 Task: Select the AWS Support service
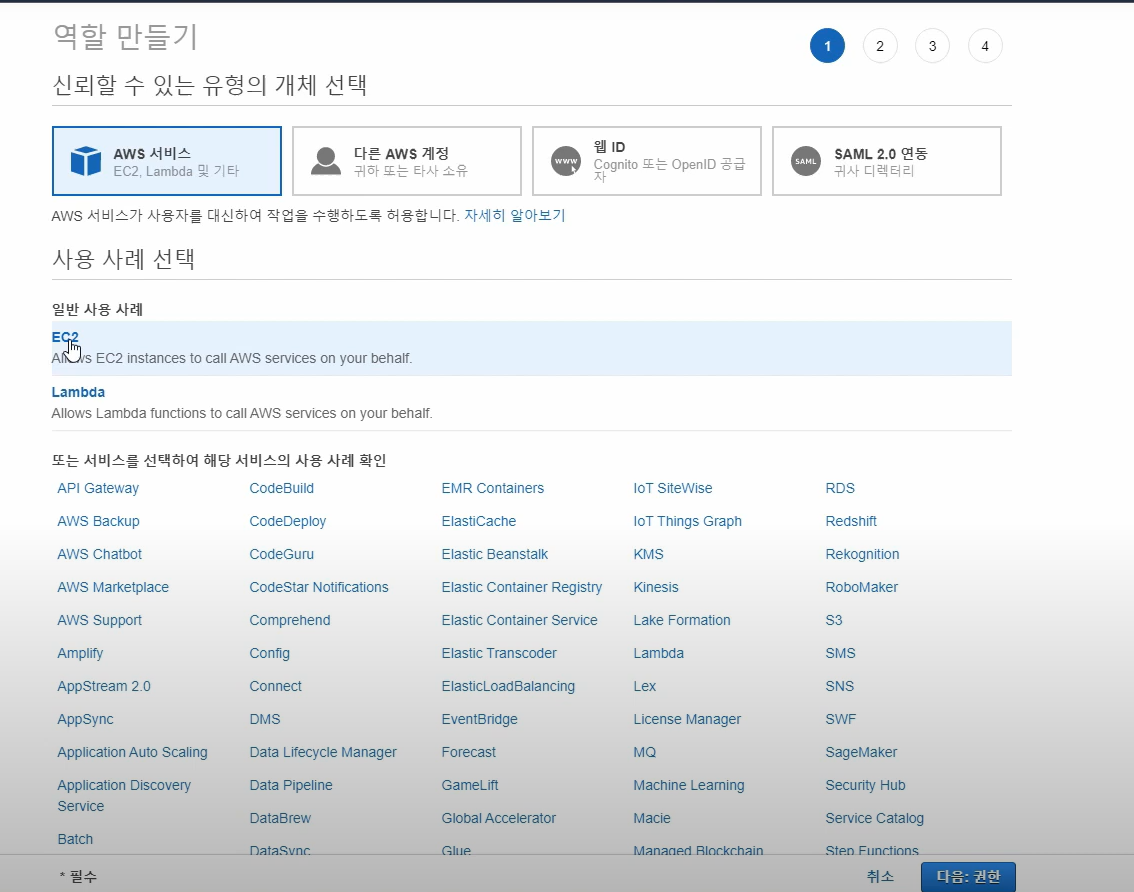(100, 621)
